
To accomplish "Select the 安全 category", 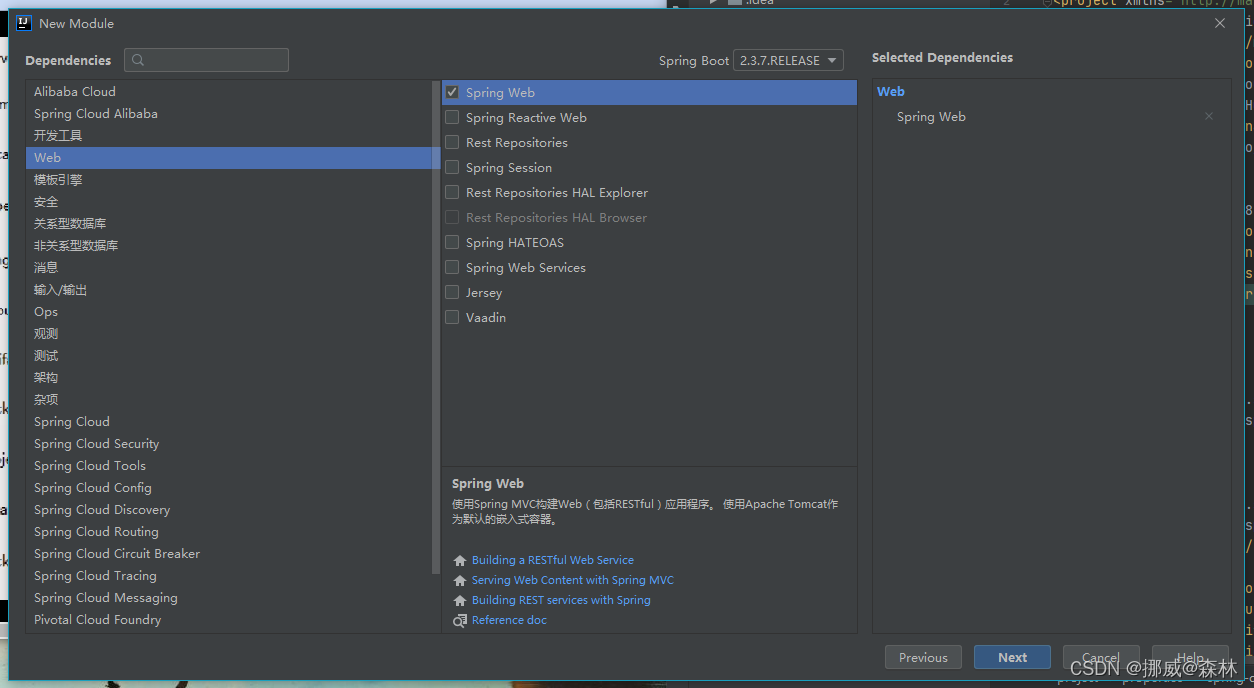I will [x=228, y=201].
